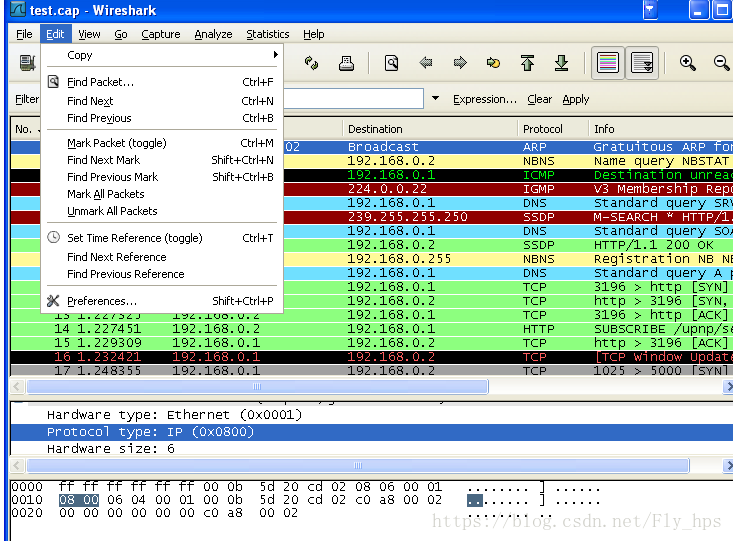Viewport: 733px width, 541px height.
Task: Click the Expression... button
Action: pyautogui.click(x=485, y=99)
